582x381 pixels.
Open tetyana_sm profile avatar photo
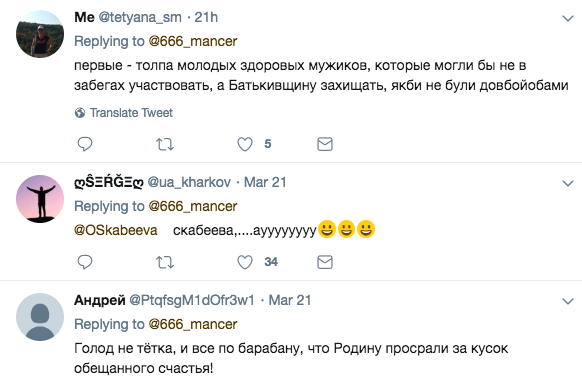tap(40, 34)
